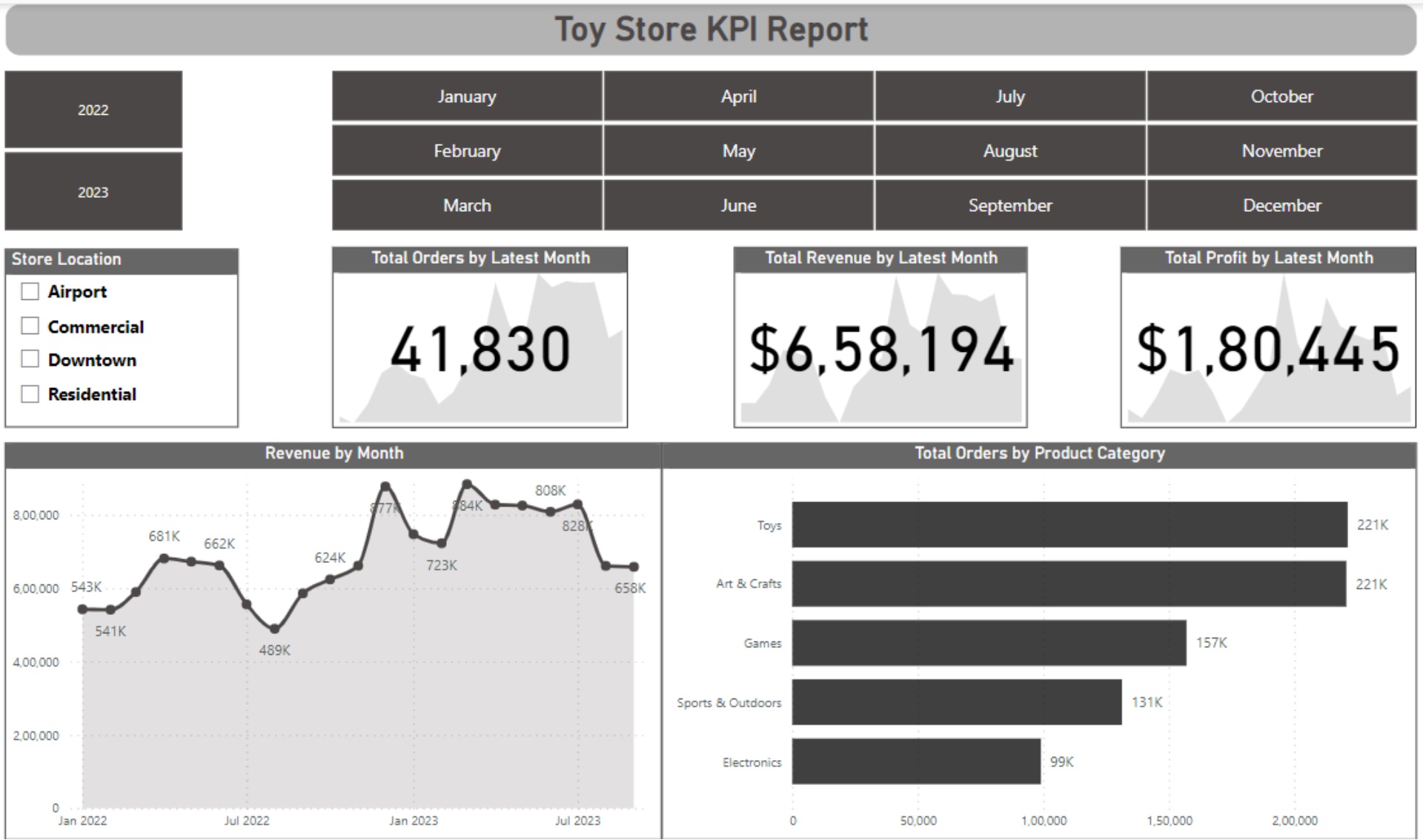Select the 2023 year slicer button
Image resolution: width=1423 pixels, height=840 pixels.
pos(93,192)
